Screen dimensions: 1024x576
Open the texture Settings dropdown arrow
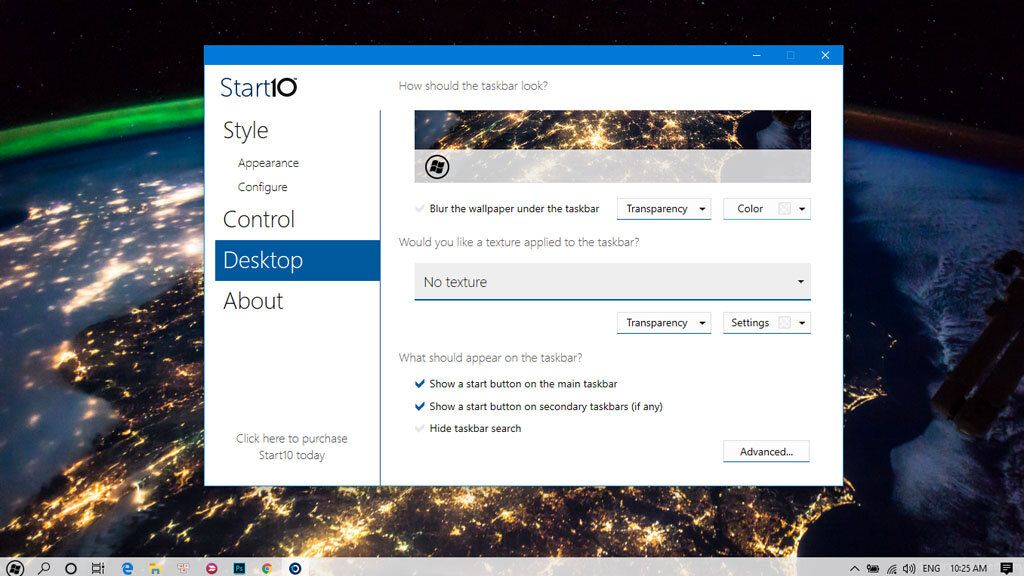point(802,323)
